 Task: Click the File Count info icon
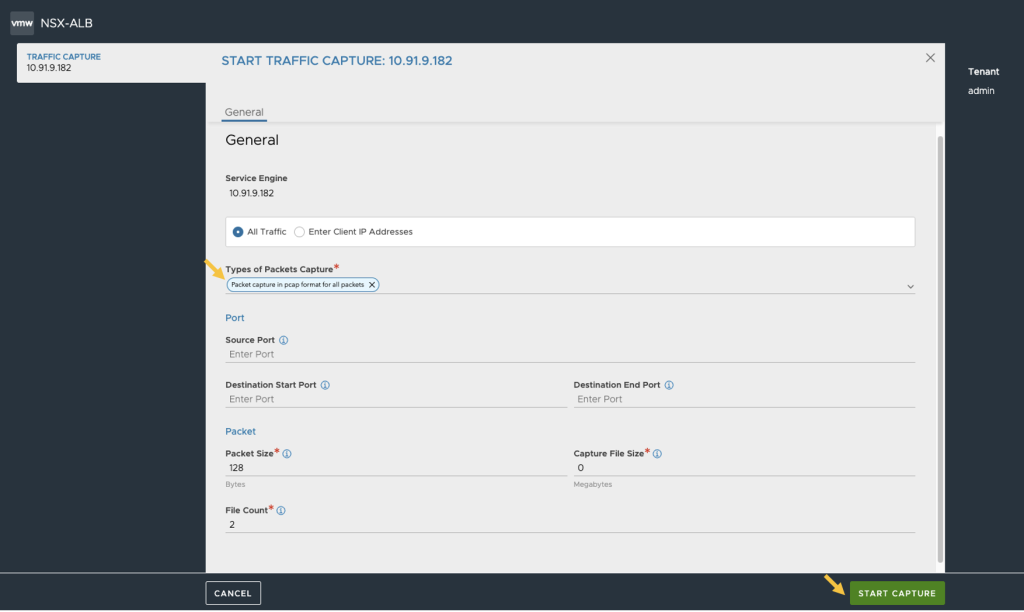pos(280,511)
